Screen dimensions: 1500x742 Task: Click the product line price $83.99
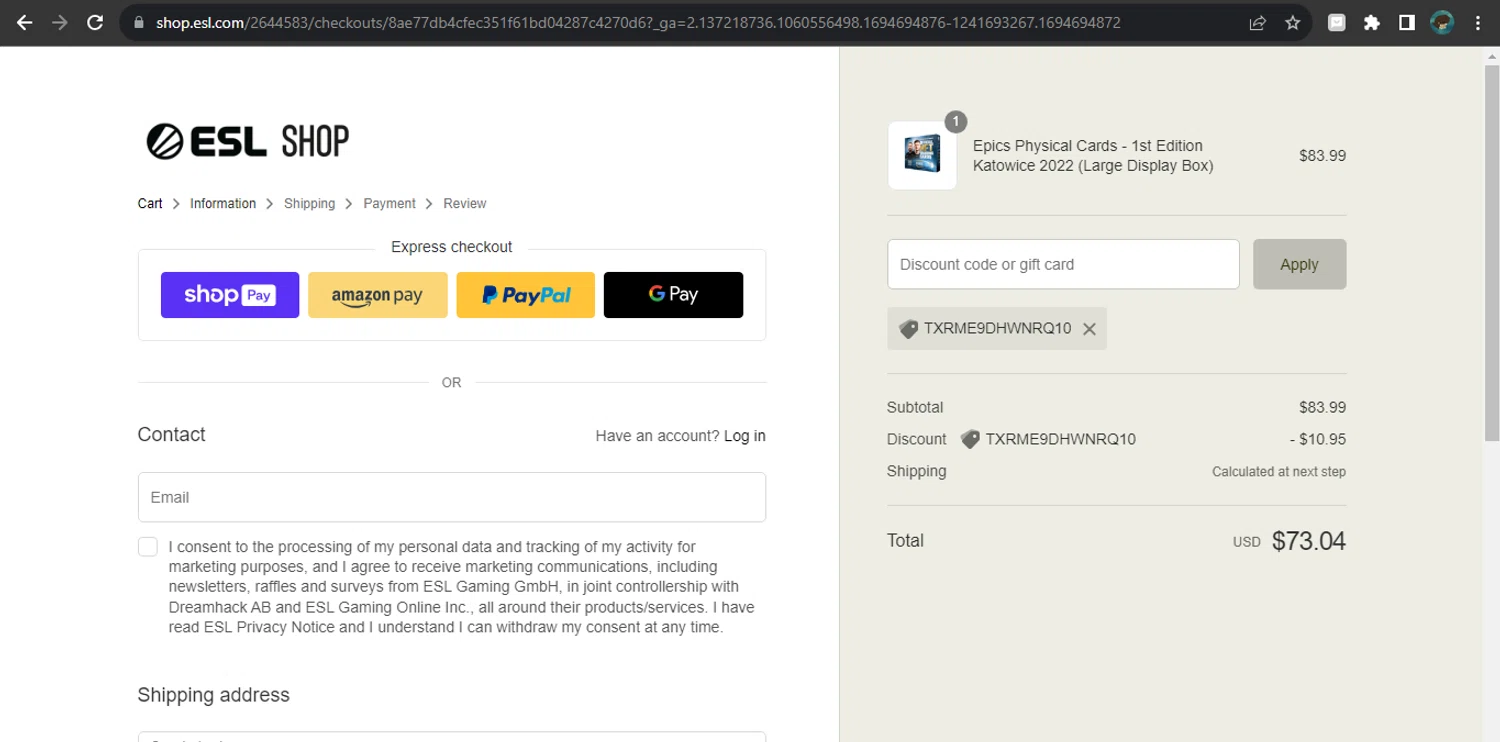pyautogui.click(x=1322, y=156)
